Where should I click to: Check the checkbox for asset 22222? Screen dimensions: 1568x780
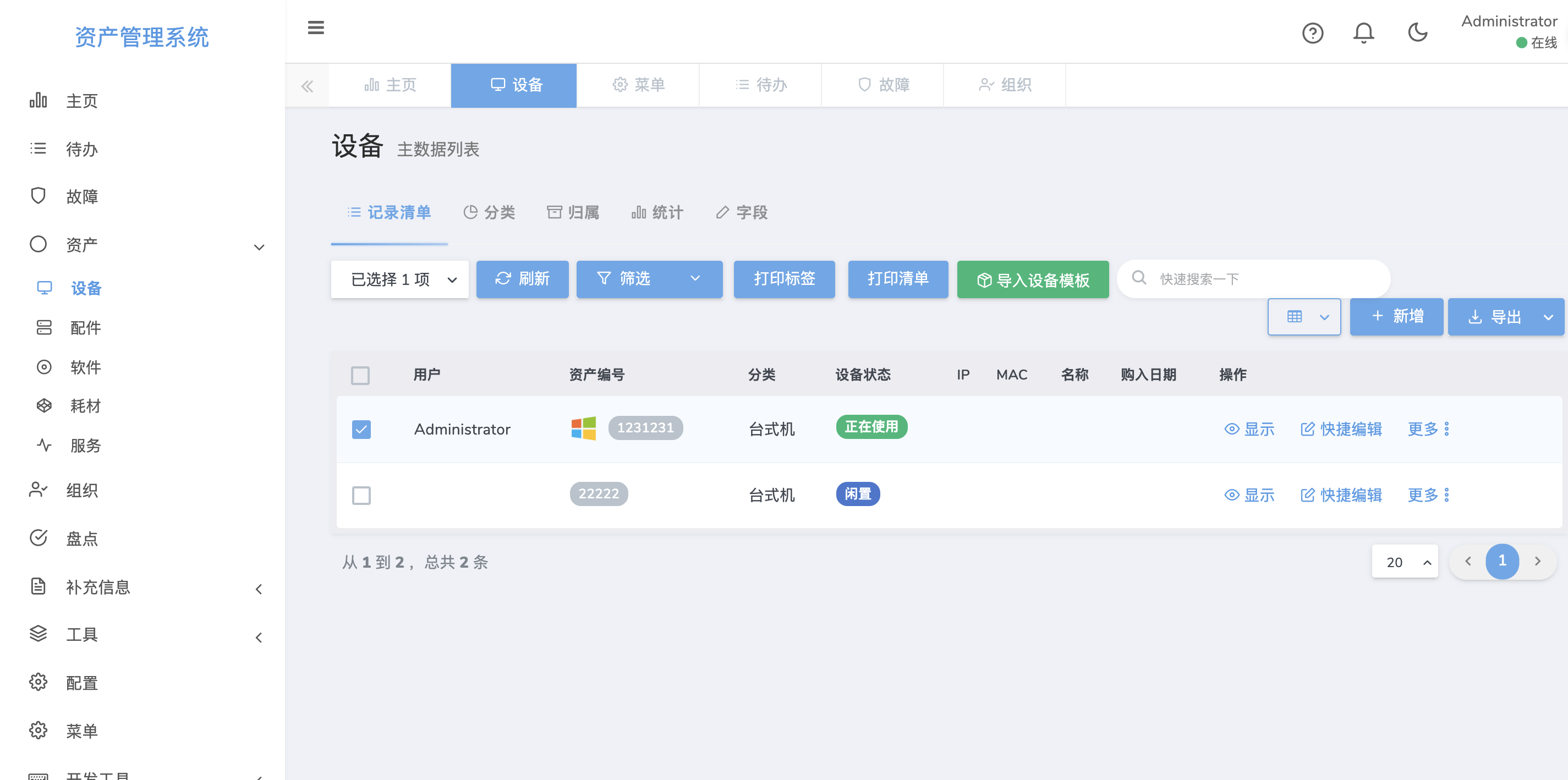coord(361,495)
